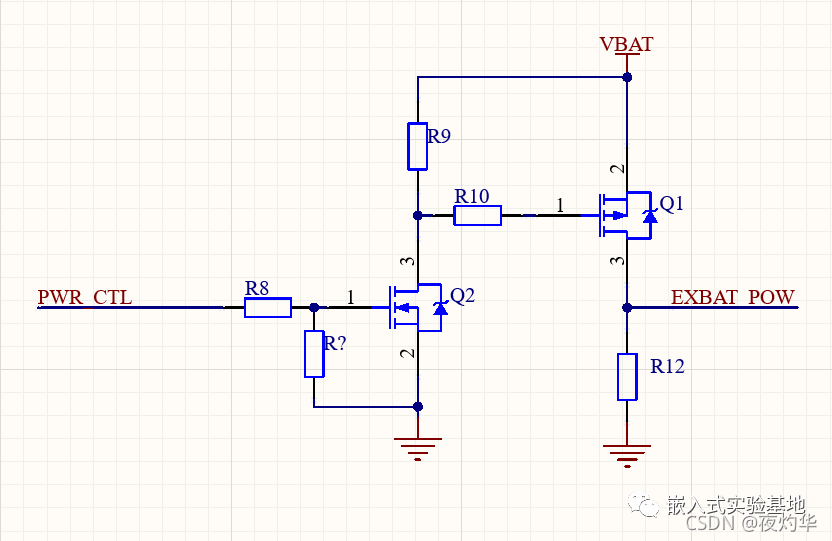Select the R9 designator text
The width and height of the screenshot is (832, 541).
[439, 136]
